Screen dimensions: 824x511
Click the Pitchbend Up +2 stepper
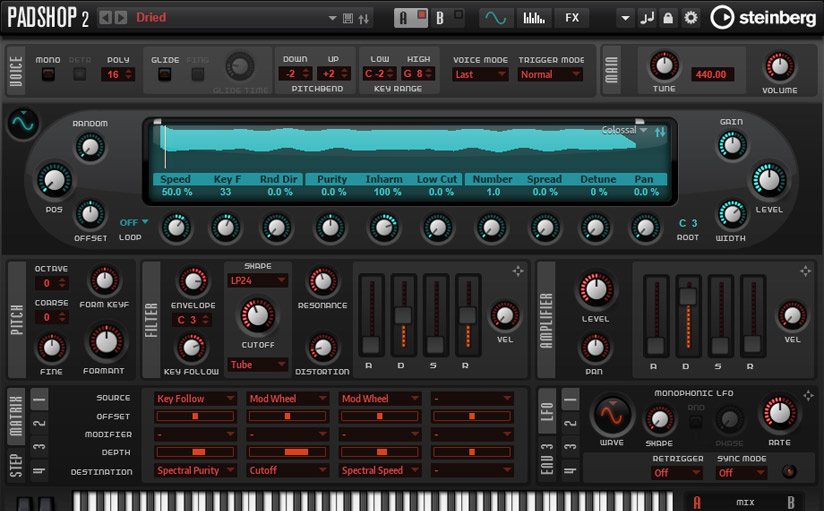click(x=335, y=74)
